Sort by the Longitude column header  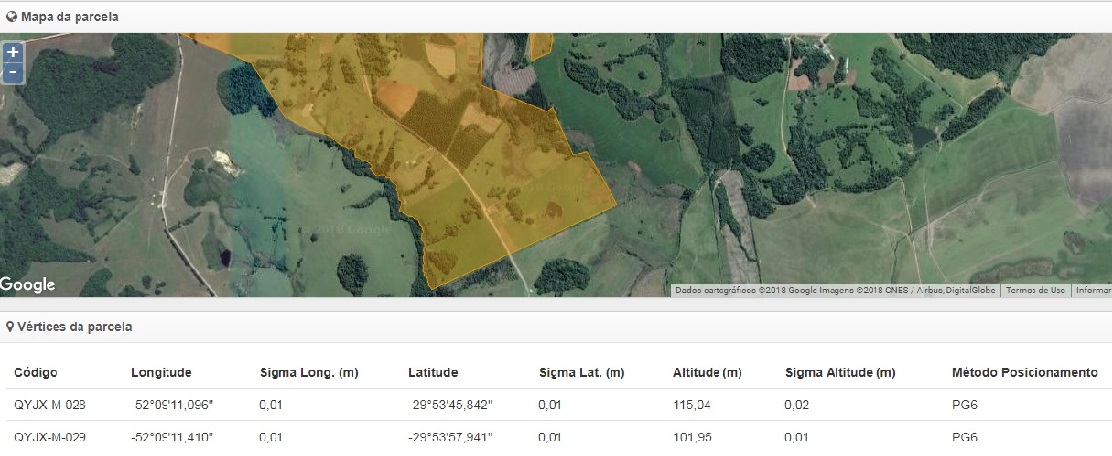[161, 373]
